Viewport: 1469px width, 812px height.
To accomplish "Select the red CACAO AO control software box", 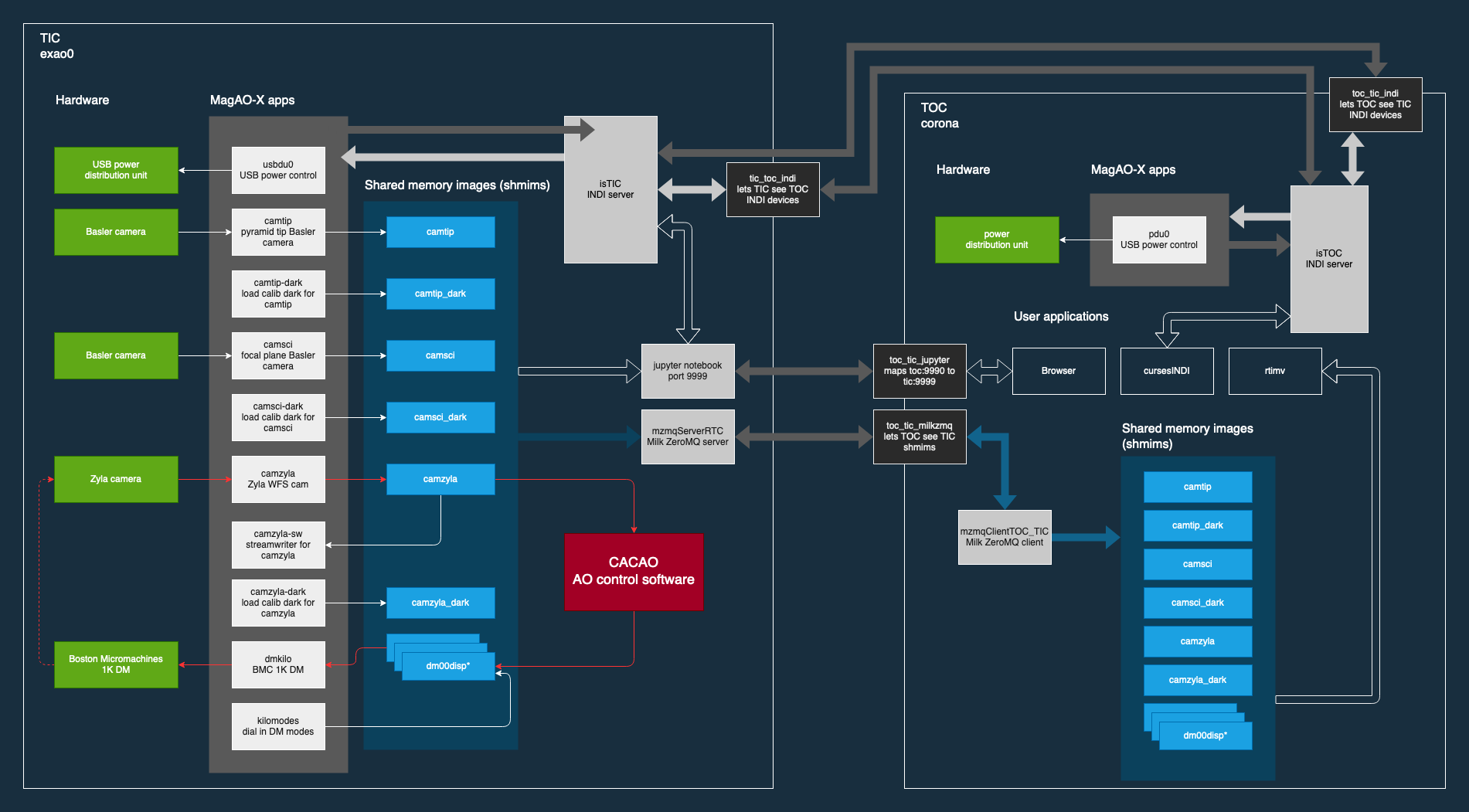I will point(634,572).
